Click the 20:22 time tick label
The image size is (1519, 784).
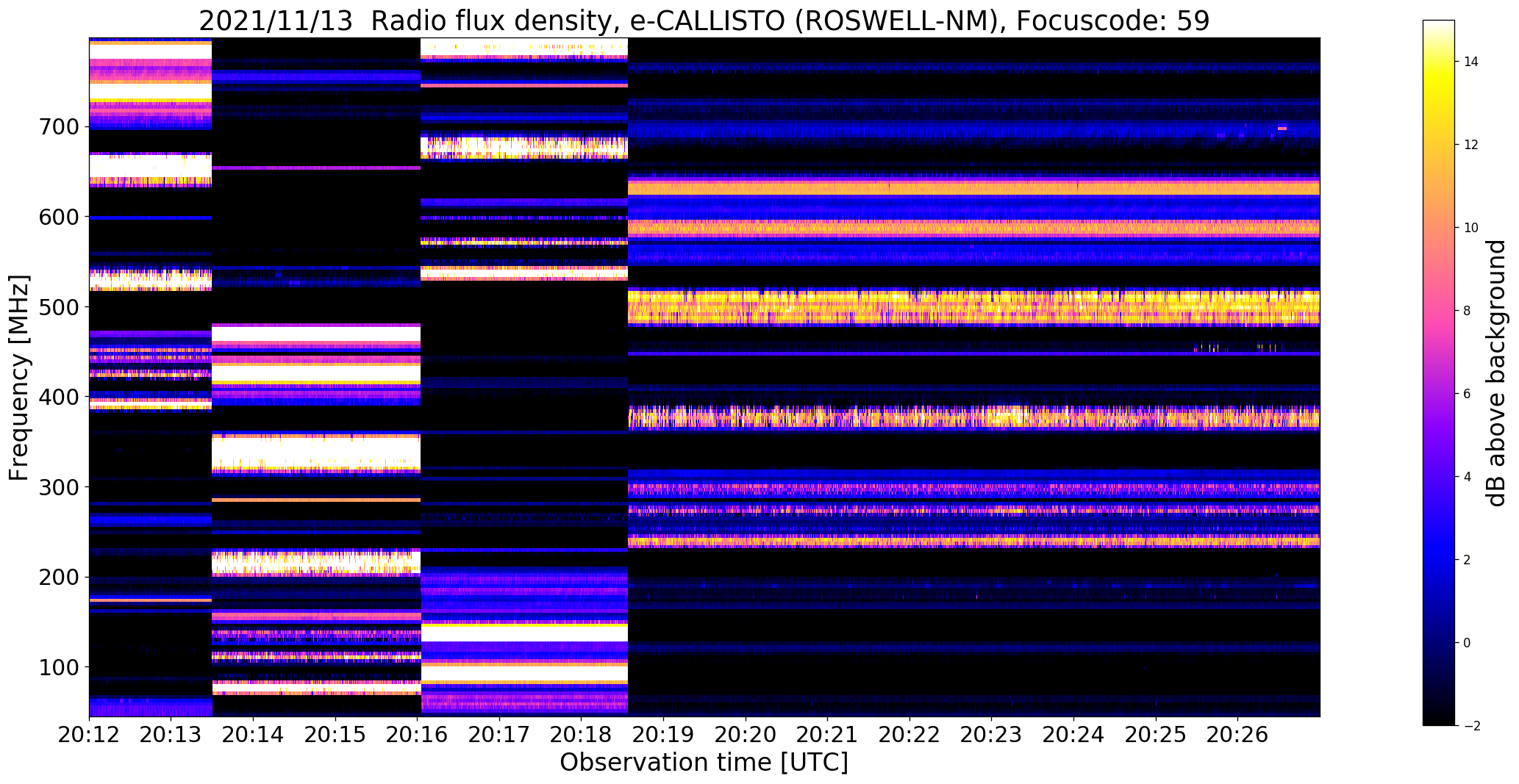point(909,733)
